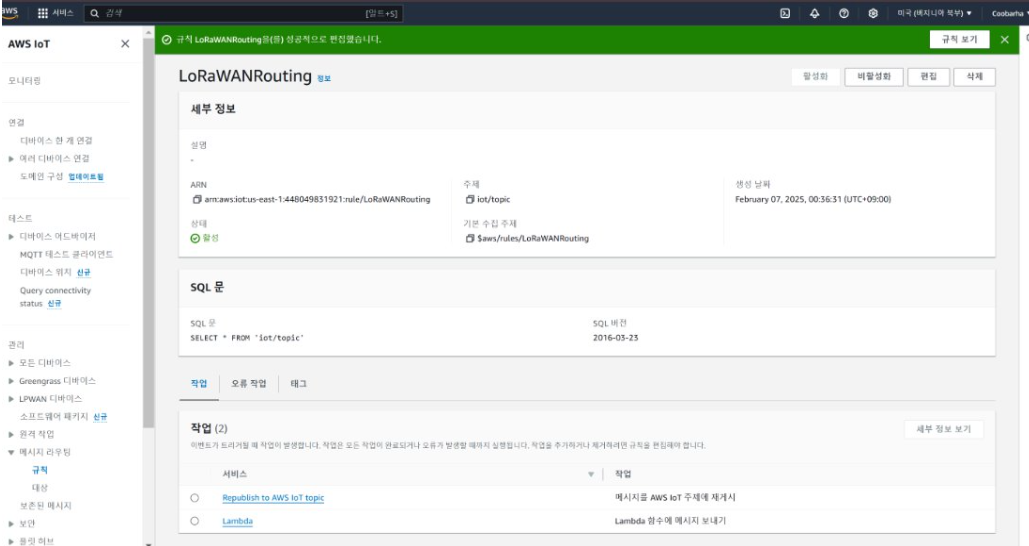Click the 비활성화 button
The image size is (1029, 546).
(x=873, y=77)
